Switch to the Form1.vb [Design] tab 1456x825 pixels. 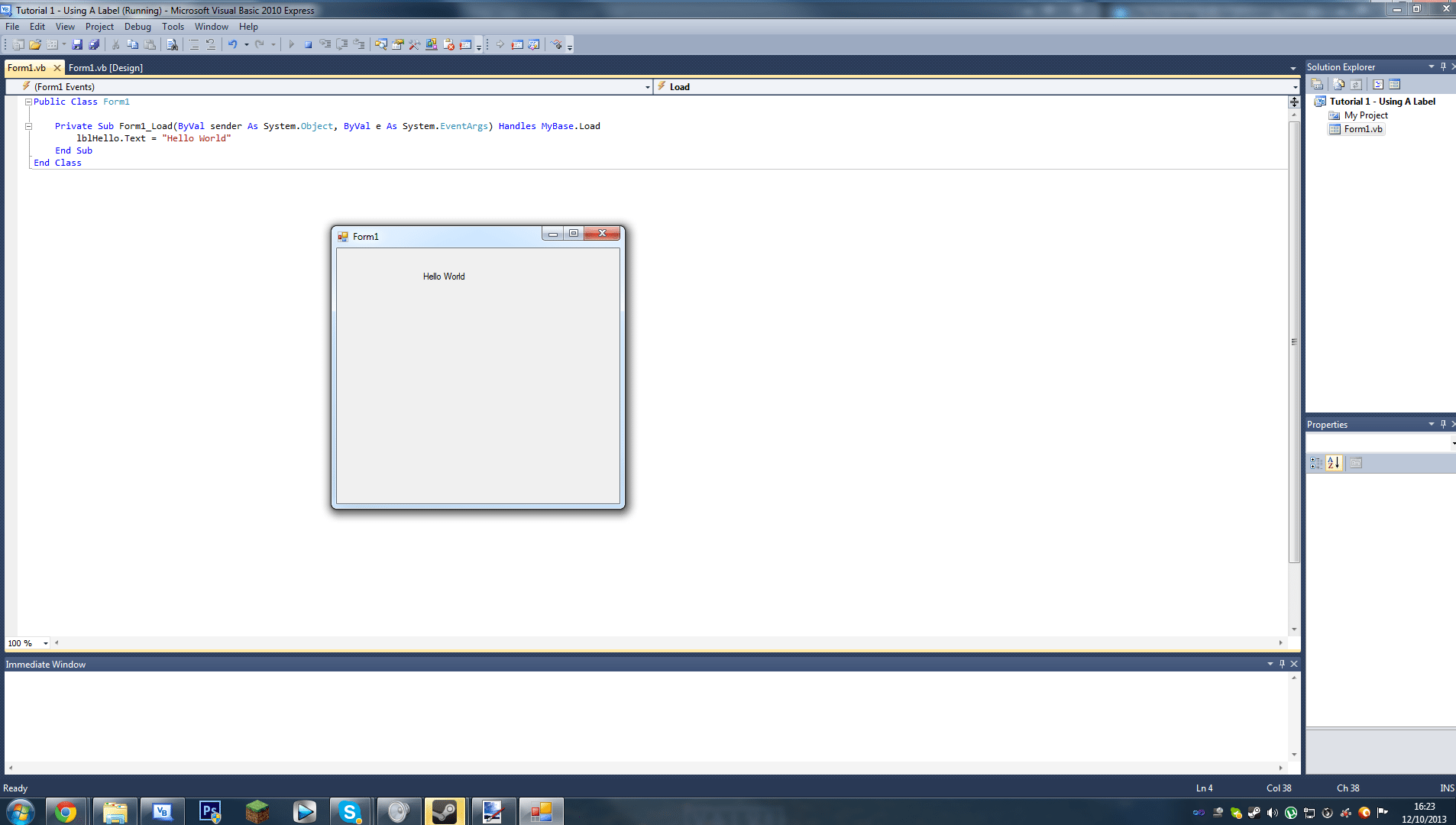(105, 68)
